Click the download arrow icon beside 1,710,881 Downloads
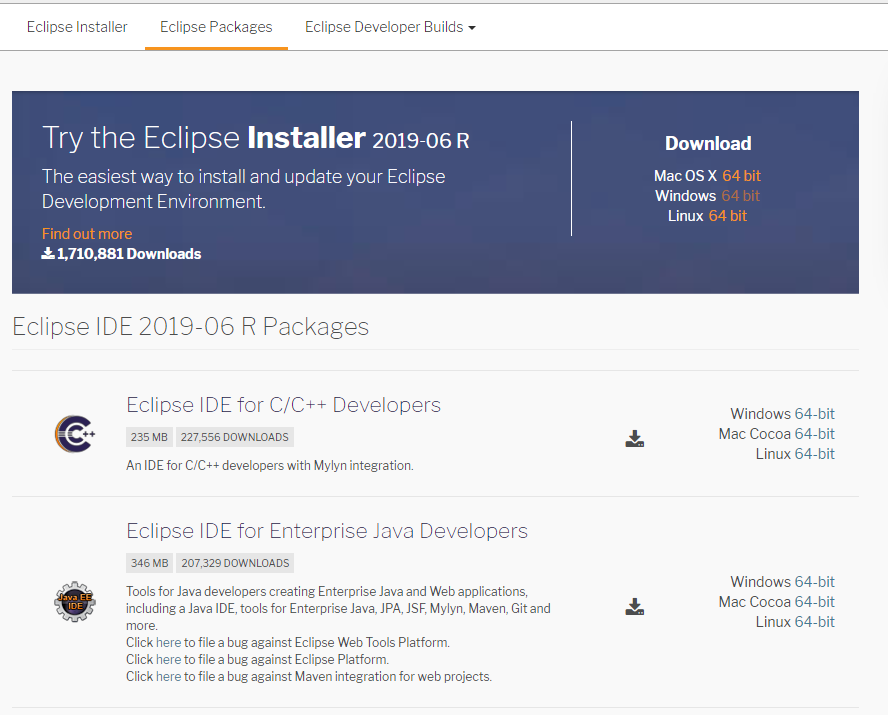Viewport: 888px width, 715px height. (48, 253)
